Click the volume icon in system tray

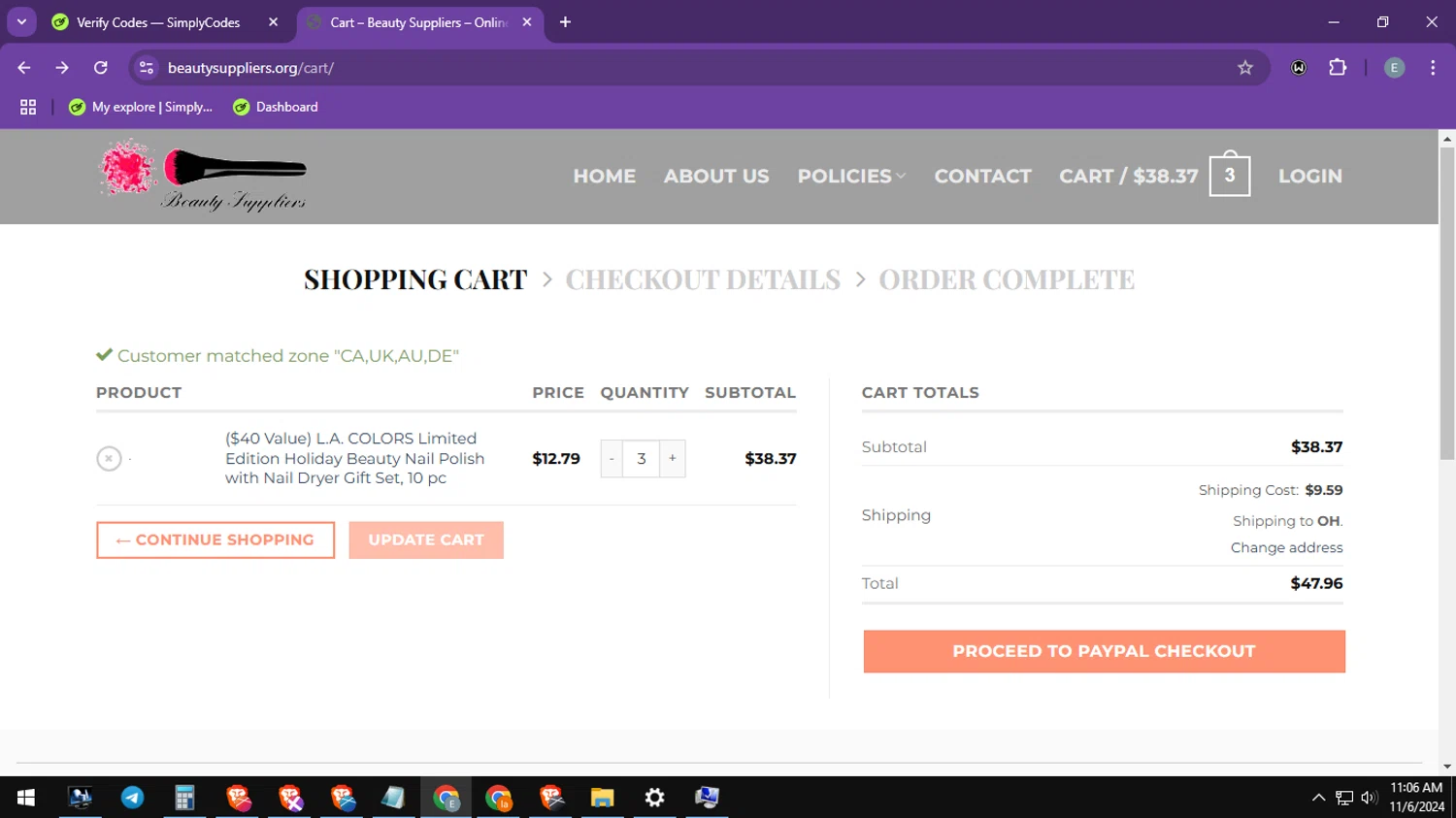(1370, 798)
